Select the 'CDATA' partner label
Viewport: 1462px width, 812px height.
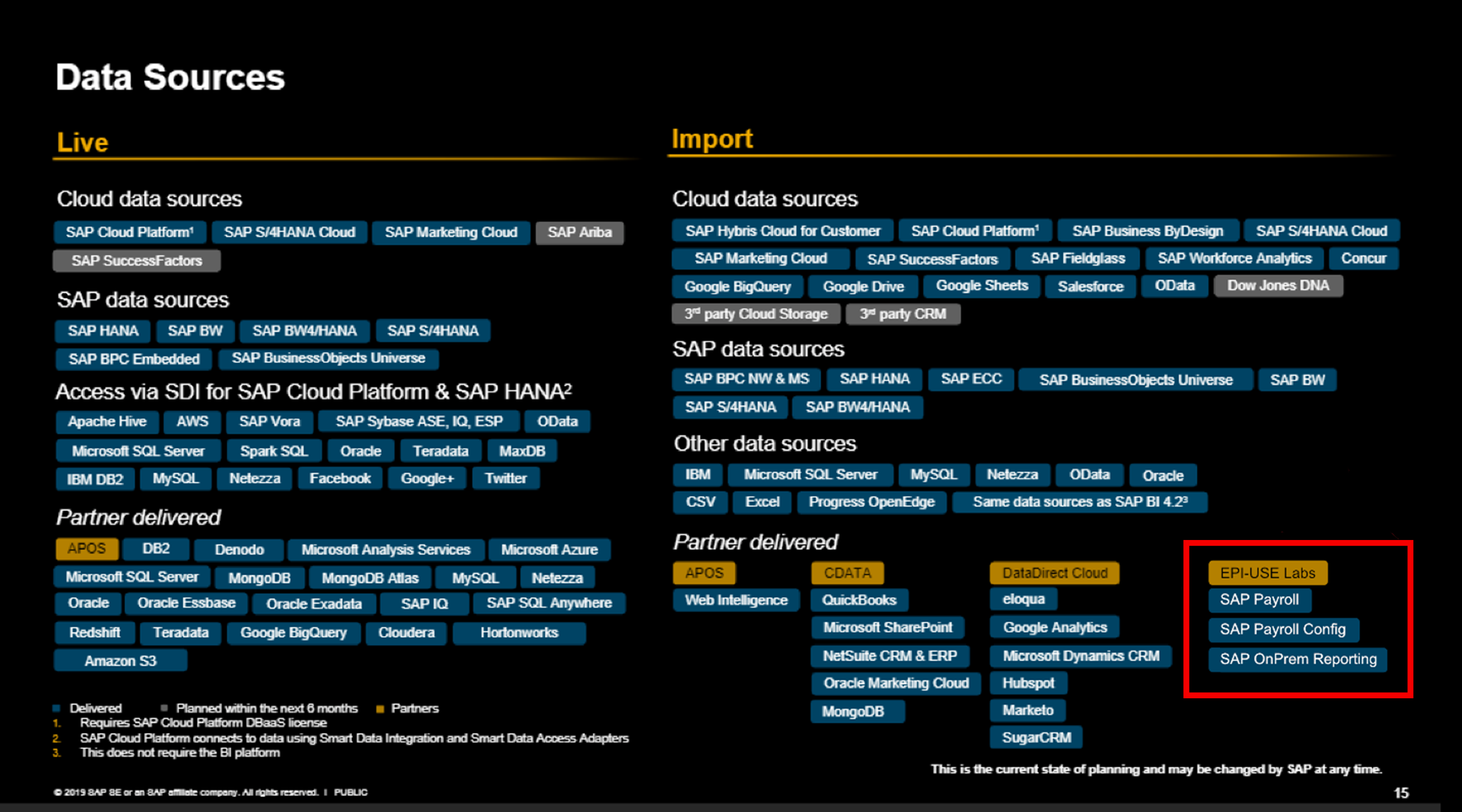click(847, 574)
